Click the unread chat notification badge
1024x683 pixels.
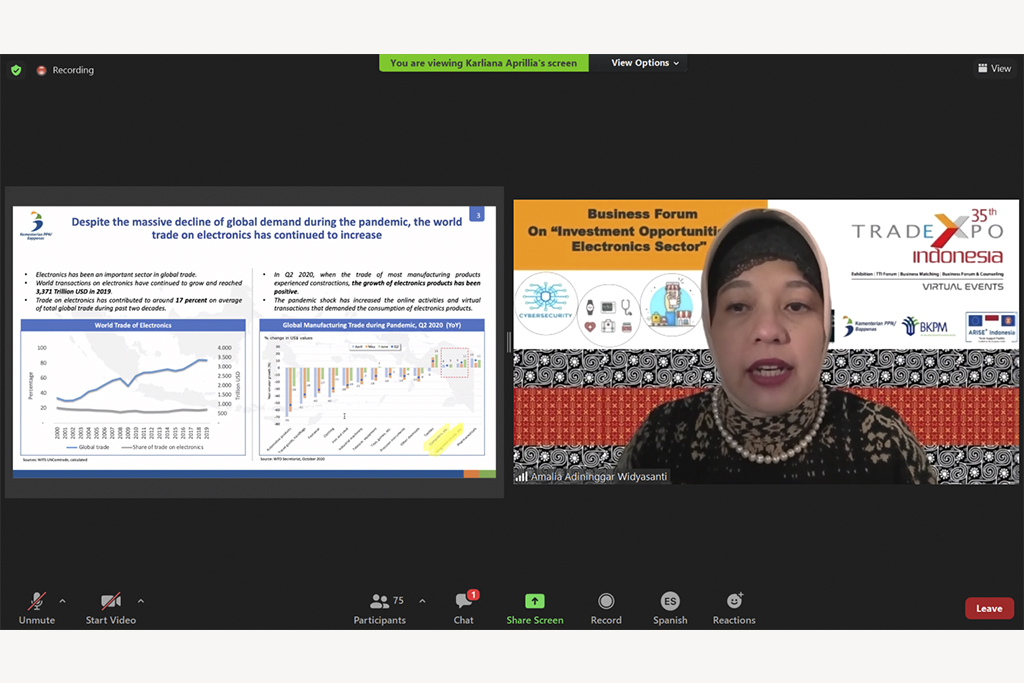[x=473, y=595]
